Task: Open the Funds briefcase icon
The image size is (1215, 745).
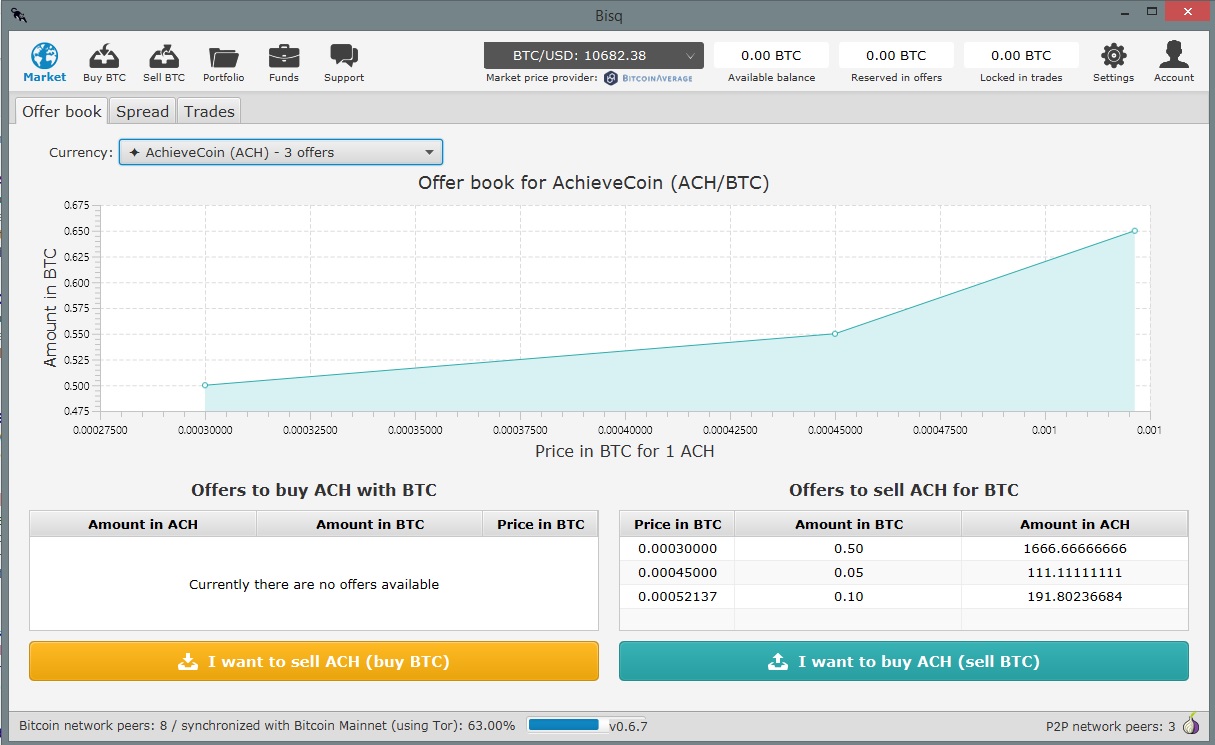Action: [x=284, y=62]
